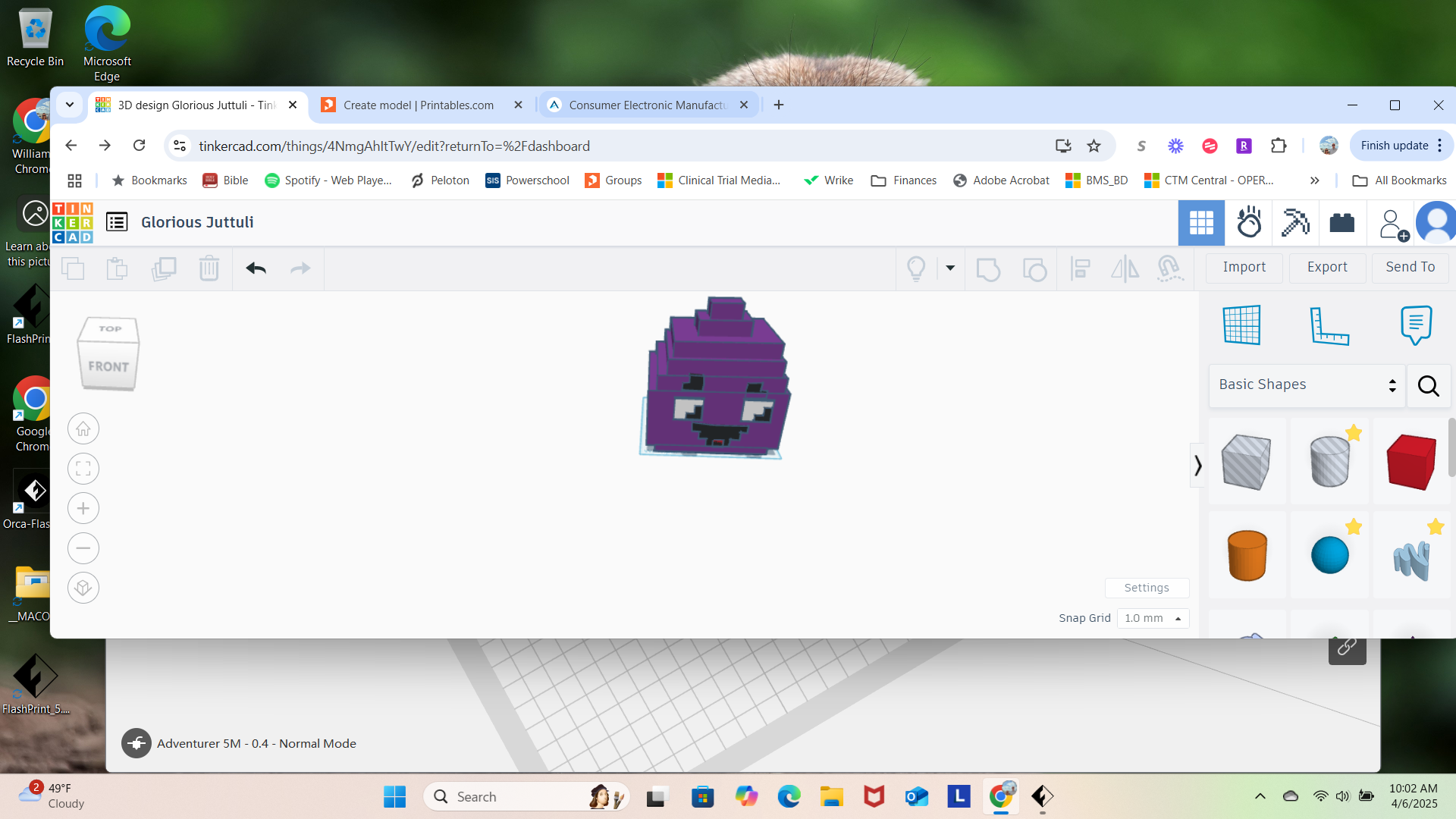
Task: Click the Send To button
Action: [x=1410, y=268]
